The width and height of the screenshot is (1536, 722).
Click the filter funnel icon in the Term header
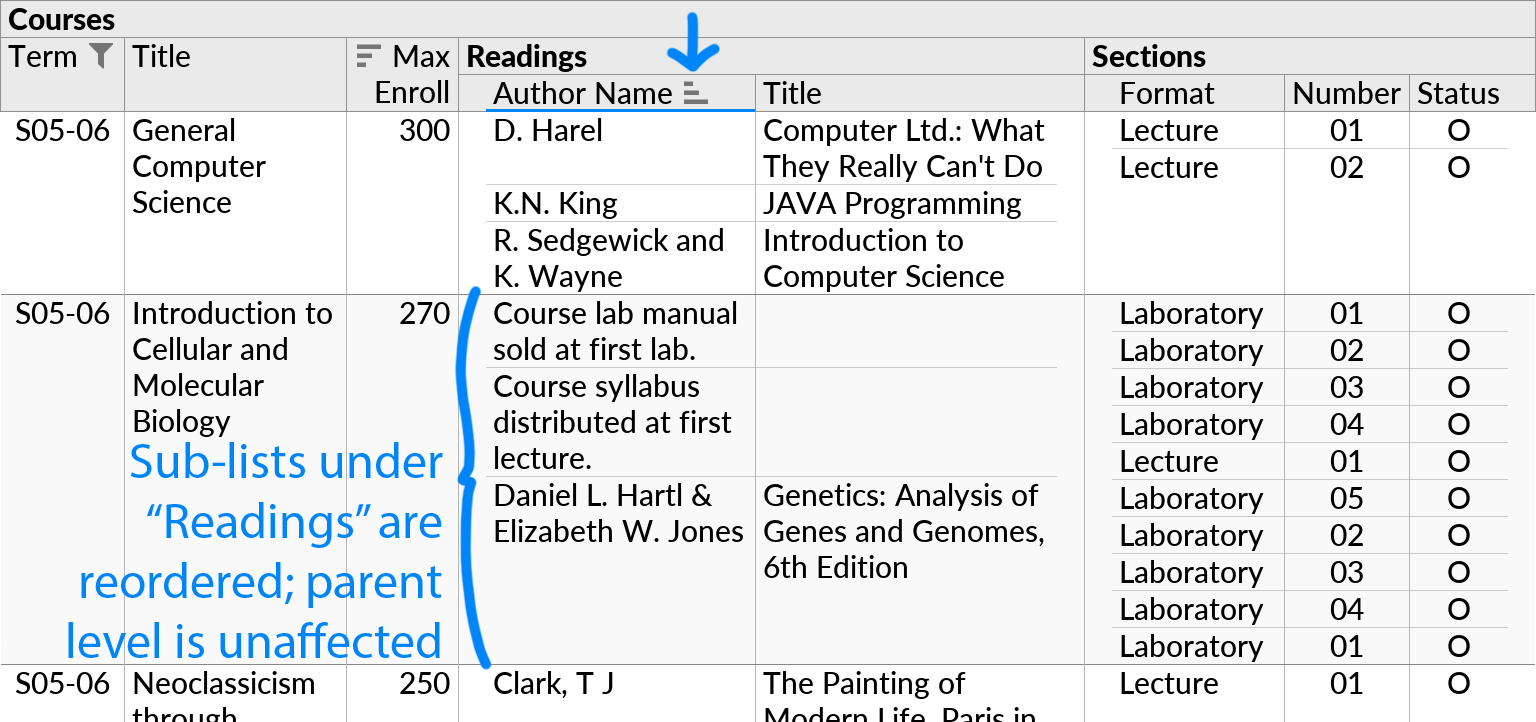tap(100, 57)
